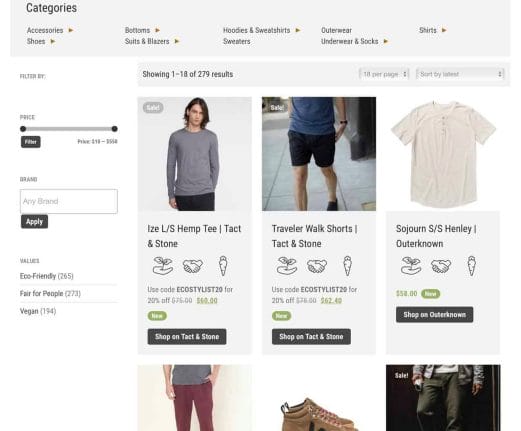Click handshake icon under Ize L/S Hemp Tee
The width and height of the screenshot is (521, 431).
pos(193,266)
